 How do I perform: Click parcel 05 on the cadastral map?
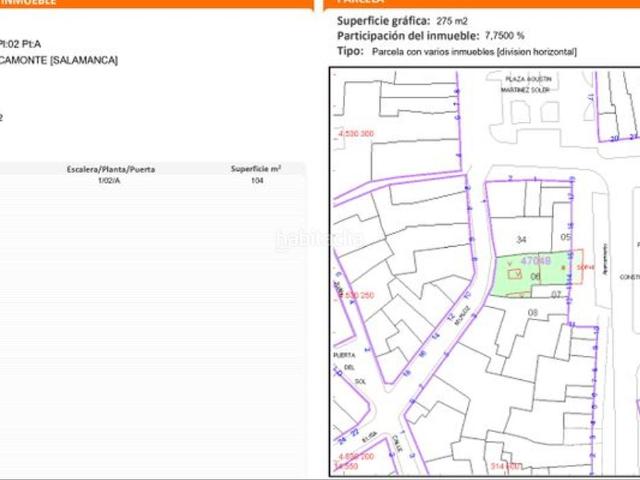[565, 238]
